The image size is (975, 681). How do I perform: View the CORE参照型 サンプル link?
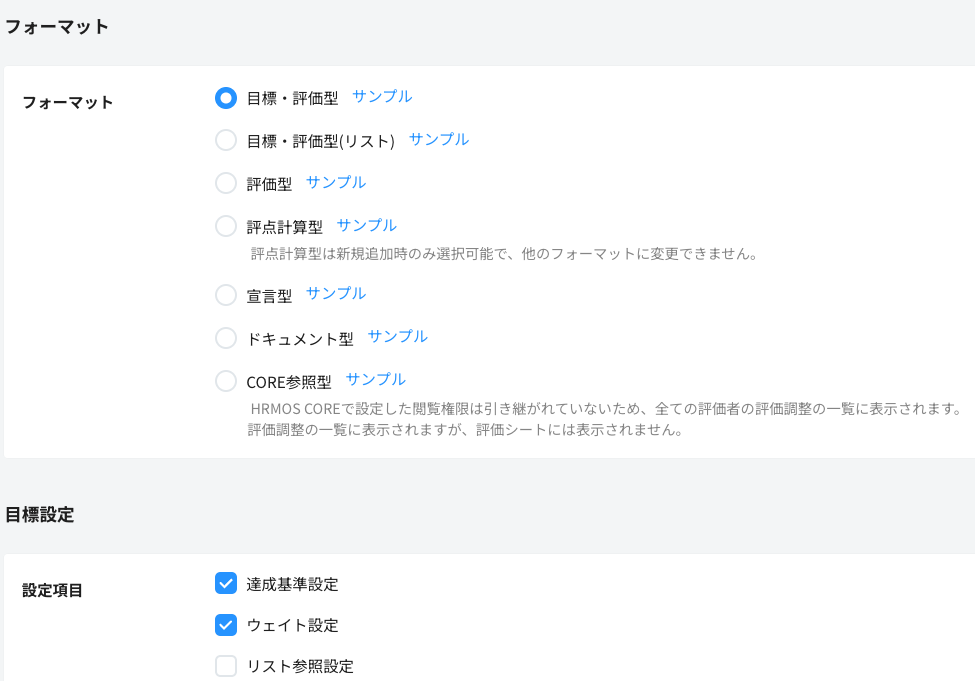(x=376, y=379)
